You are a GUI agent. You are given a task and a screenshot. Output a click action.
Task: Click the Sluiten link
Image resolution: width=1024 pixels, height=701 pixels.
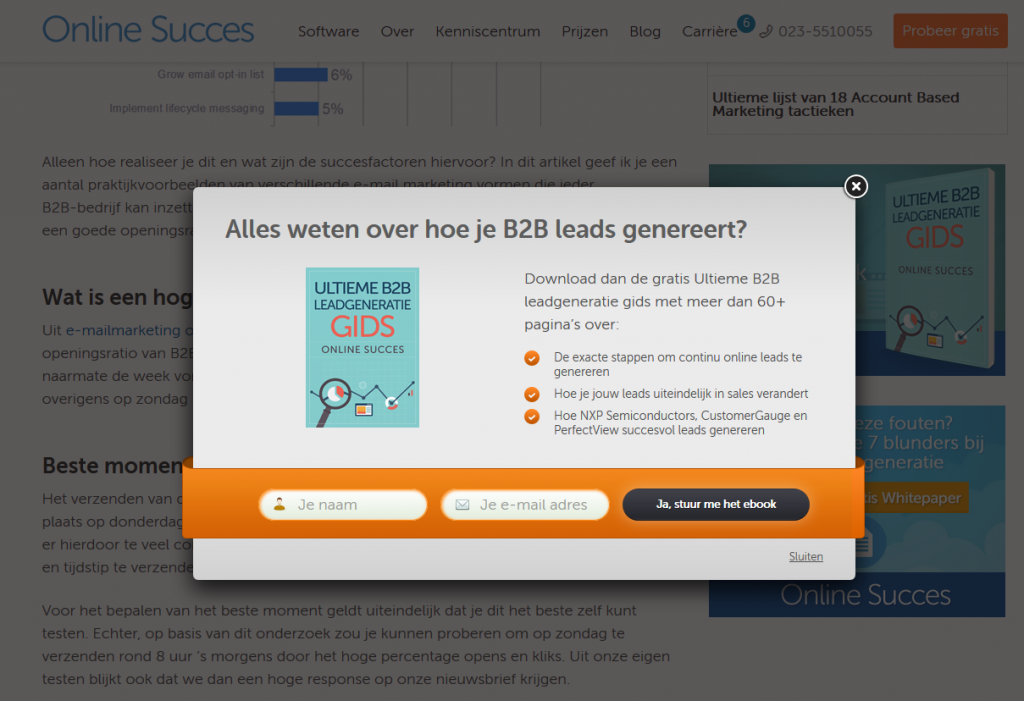tap(806, 557)
